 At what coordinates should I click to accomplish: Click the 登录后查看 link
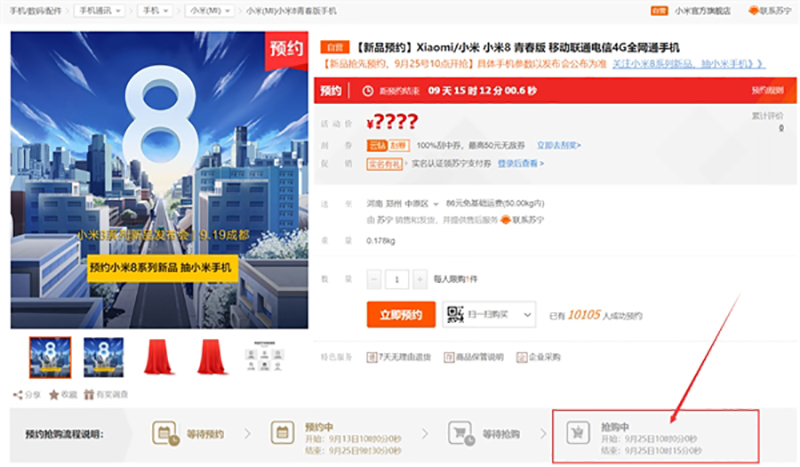(x=521, y=163)
